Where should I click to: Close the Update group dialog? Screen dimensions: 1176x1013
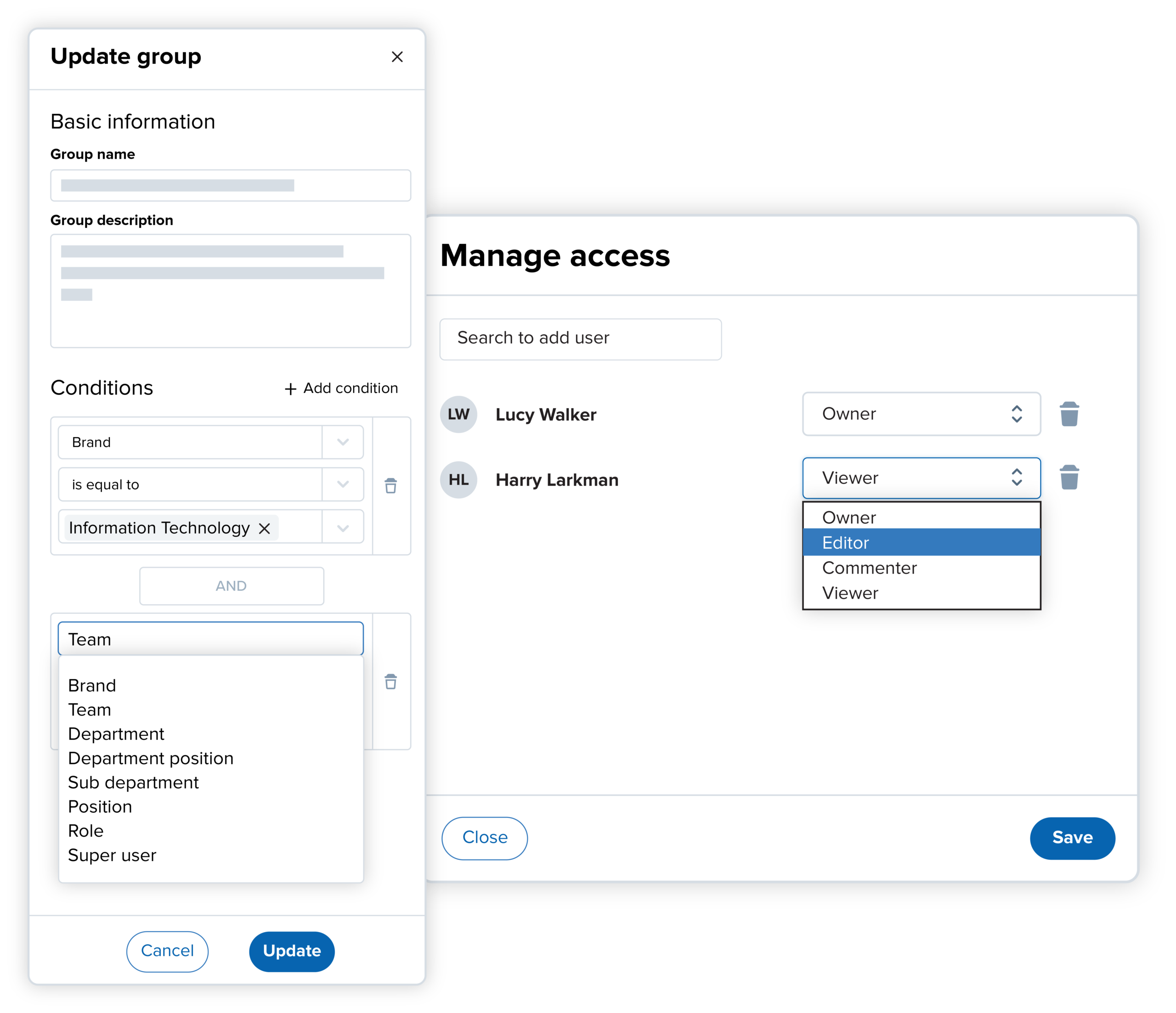coord(397,57)
